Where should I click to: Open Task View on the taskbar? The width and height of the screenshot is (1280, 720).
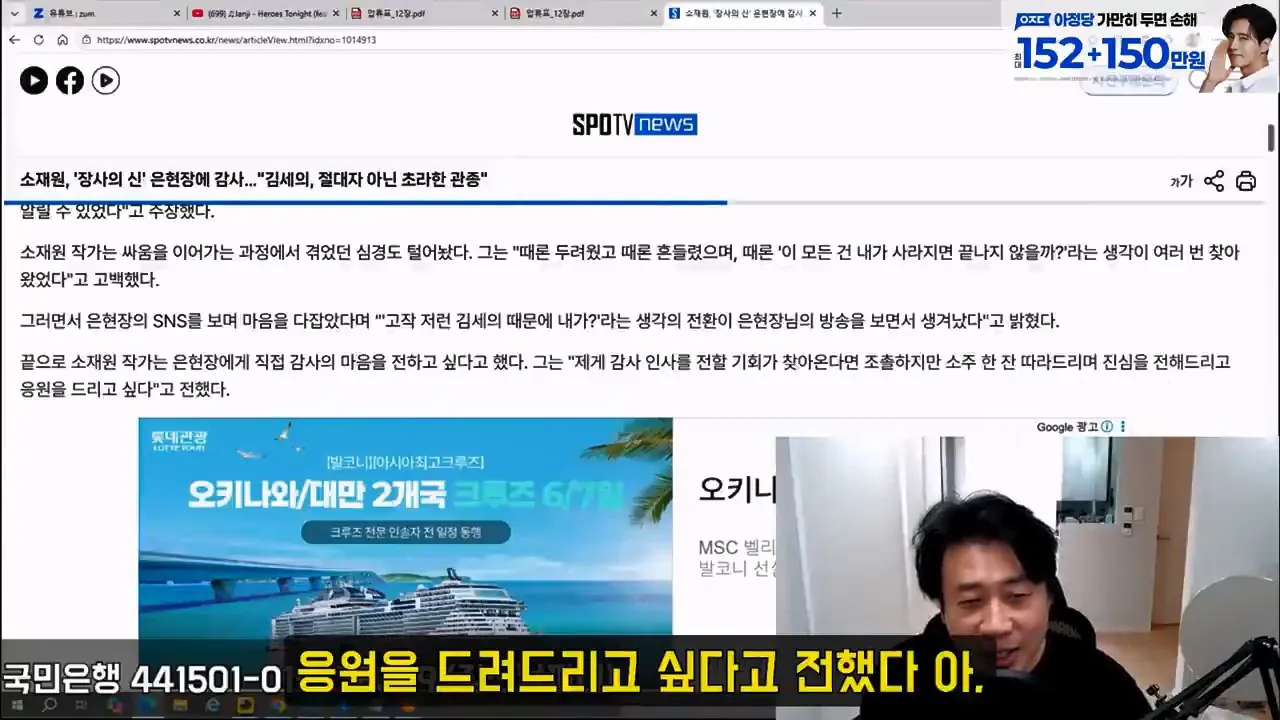pyautogui.click(x=82, y=705)
